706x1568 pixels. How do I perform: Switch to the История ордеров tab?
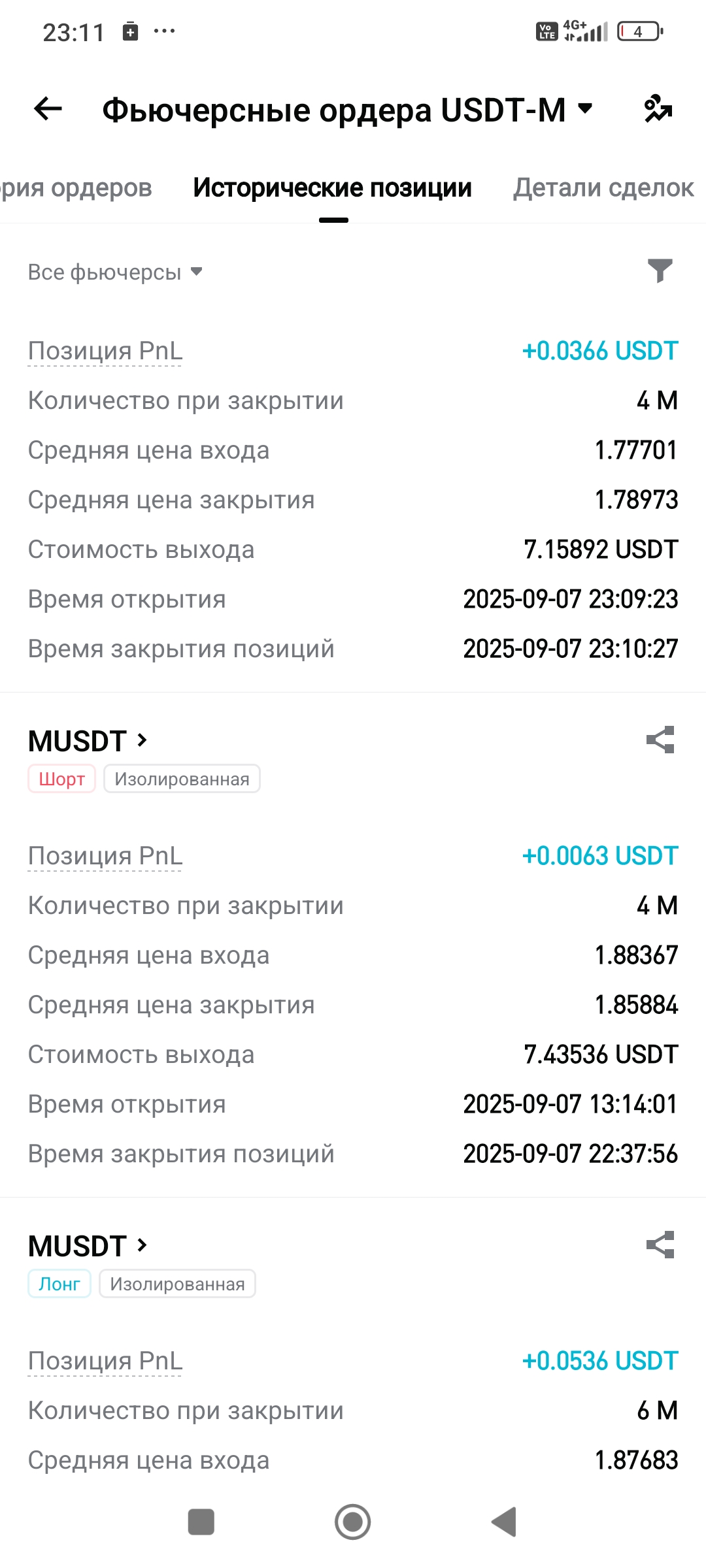click(76, 188)
